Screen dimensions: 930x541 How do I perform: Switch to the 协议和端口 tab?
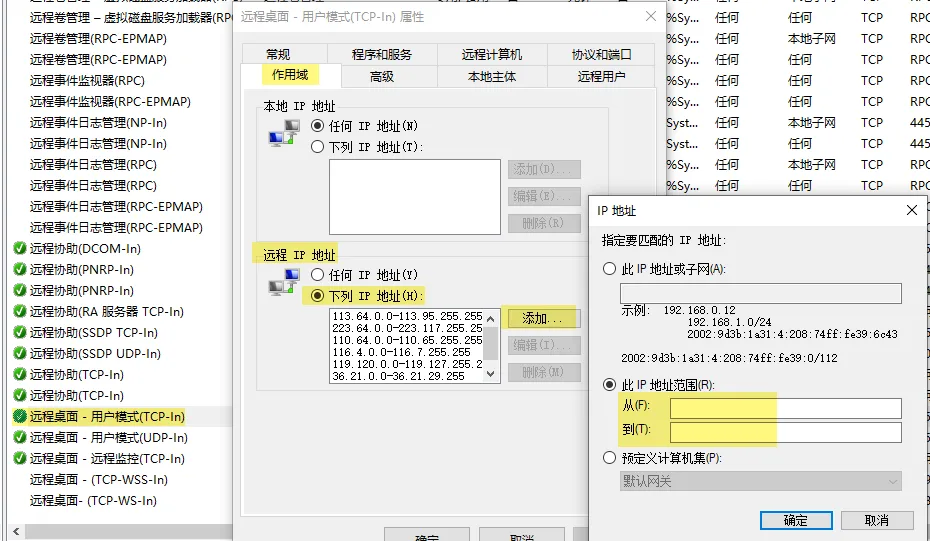601,54
